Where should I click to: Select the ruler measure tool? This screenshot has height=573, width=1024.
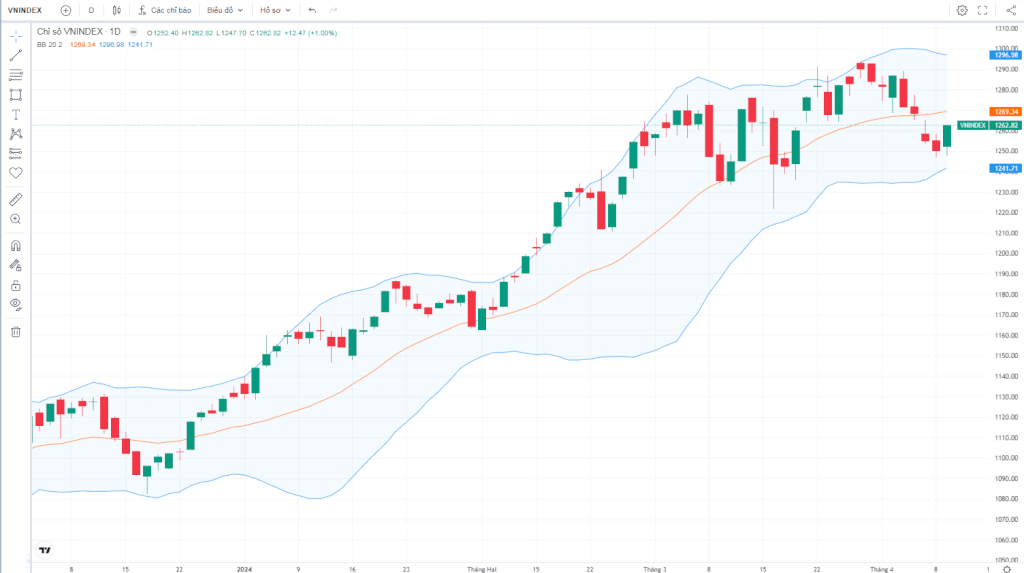tap(16, 199)
